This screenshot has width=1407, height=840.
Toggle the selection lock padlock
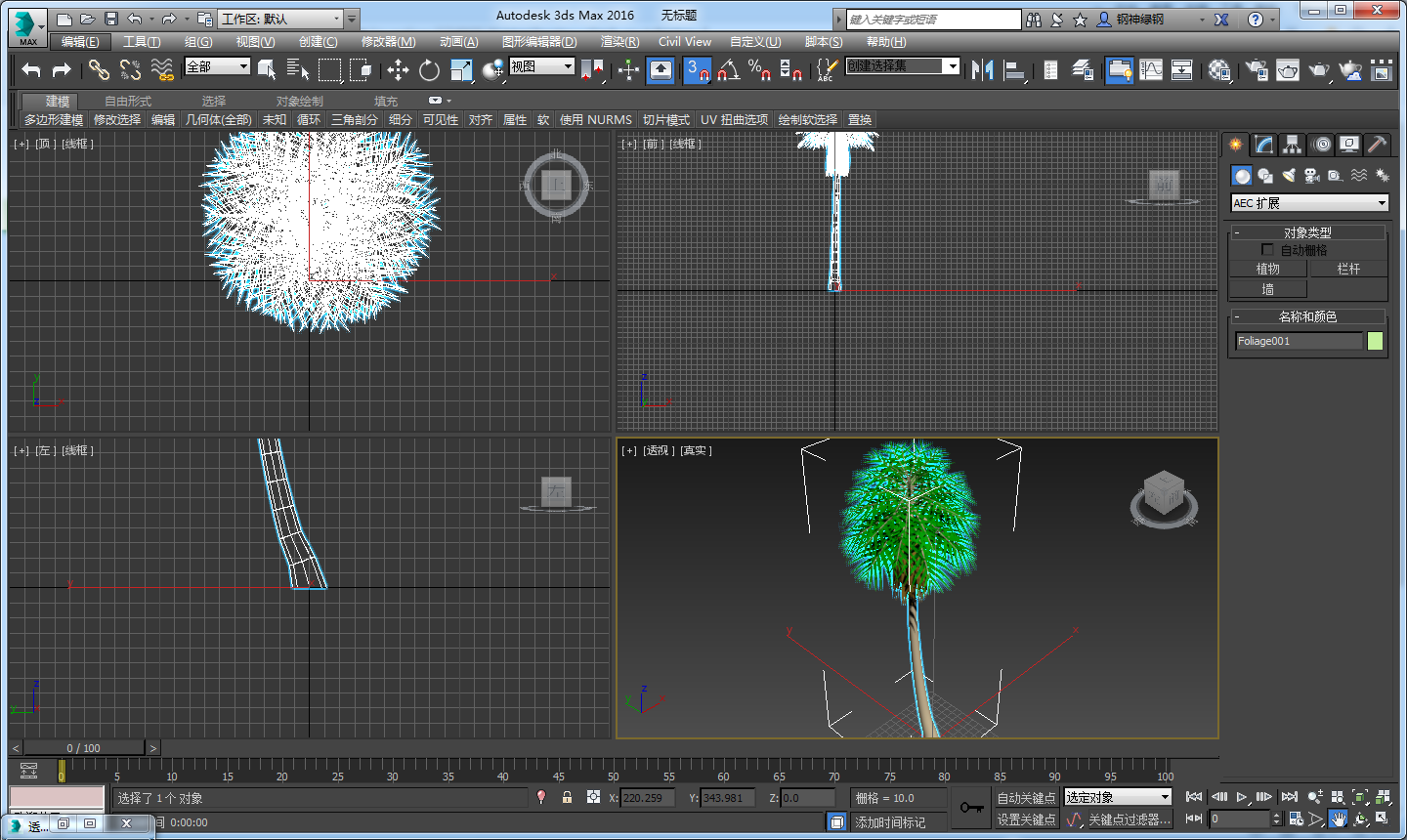point(567,797)
